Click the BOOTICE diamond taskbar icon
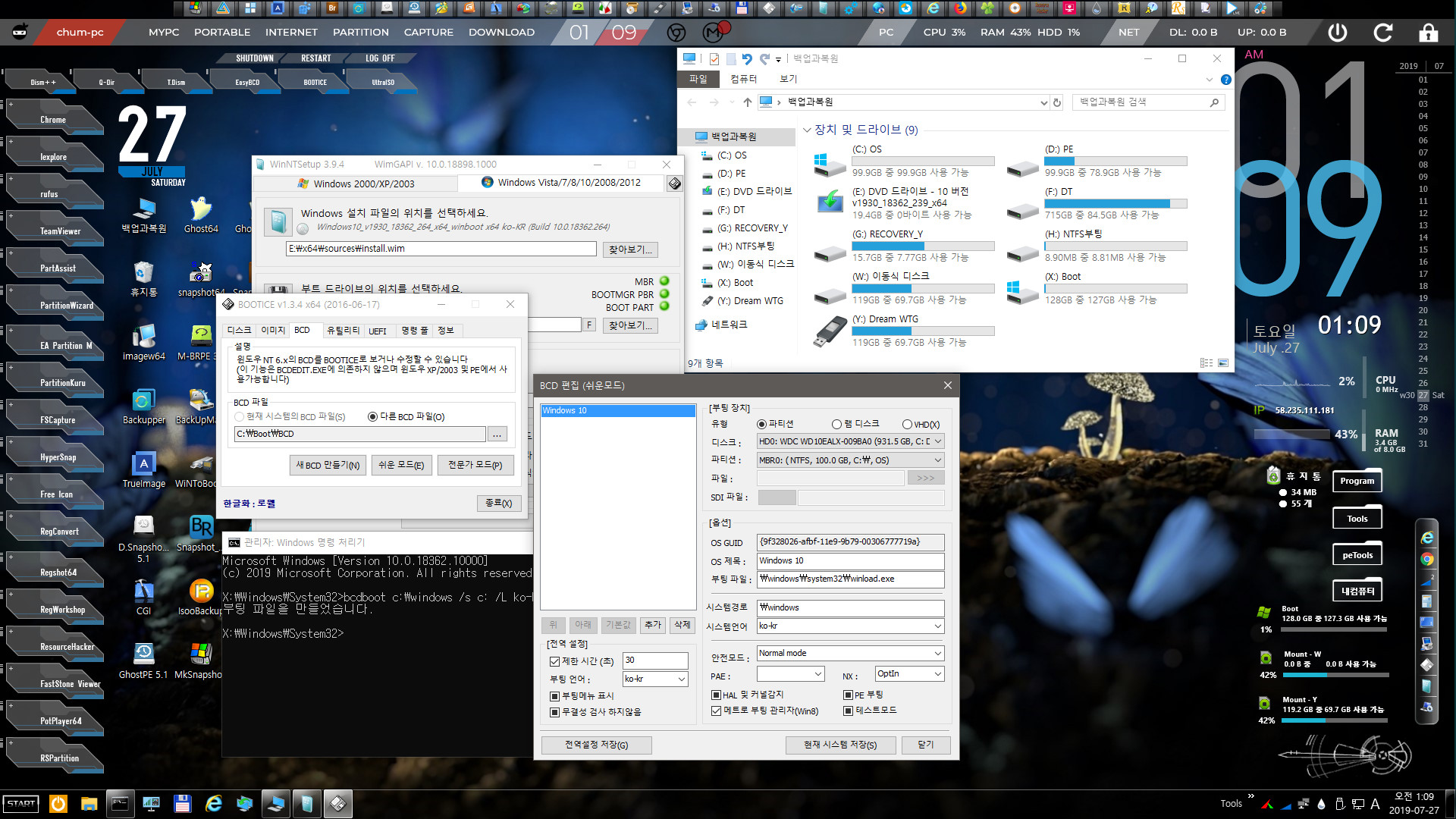This screenshot has height=819, width=1456. (x=338, y=804)
